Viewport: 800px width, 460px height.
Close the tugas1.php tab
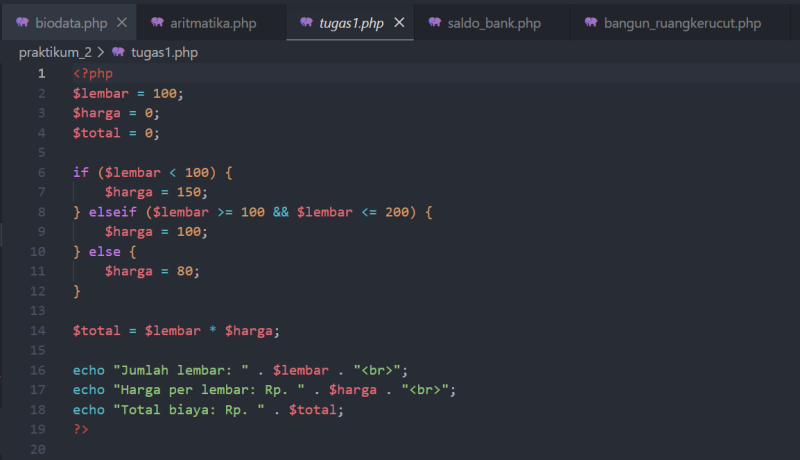click(399, 22)
